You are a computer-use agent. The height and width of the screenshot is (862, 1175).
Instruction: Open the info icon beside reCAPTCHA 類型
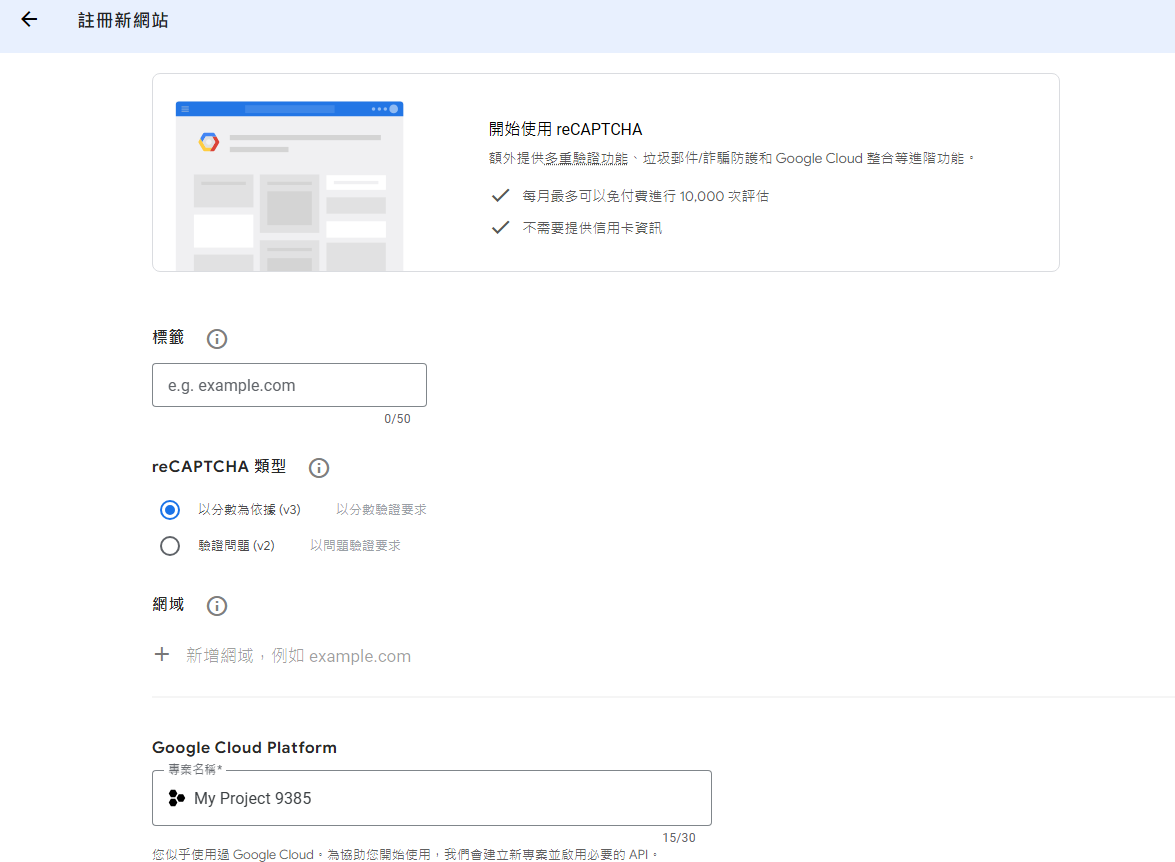pyautogui.click(x=318, y=467)
